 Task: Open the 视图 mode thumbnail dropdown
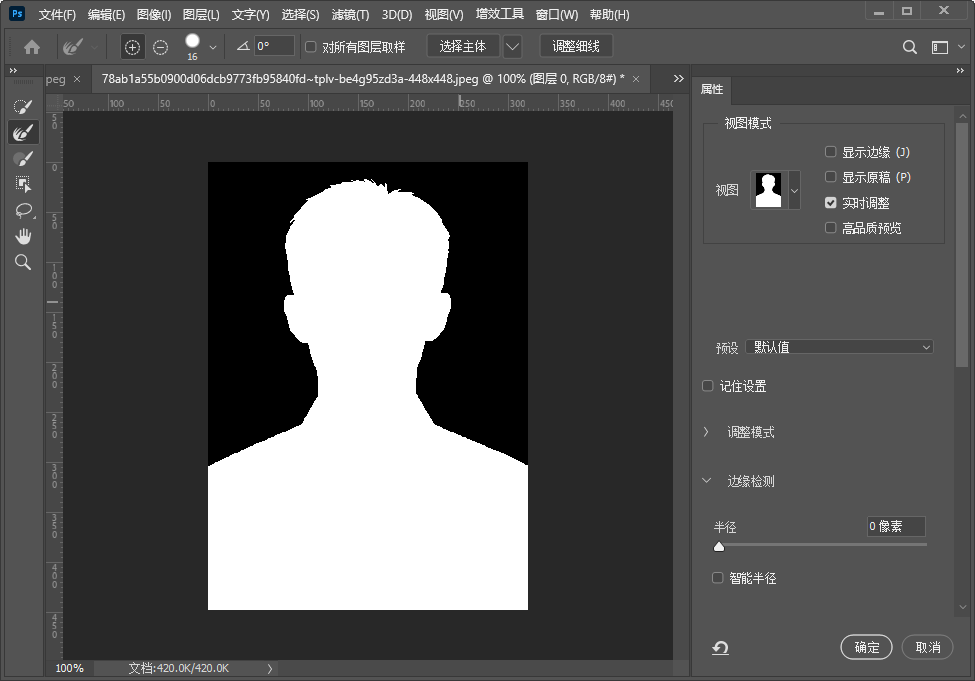click(794, 190)
